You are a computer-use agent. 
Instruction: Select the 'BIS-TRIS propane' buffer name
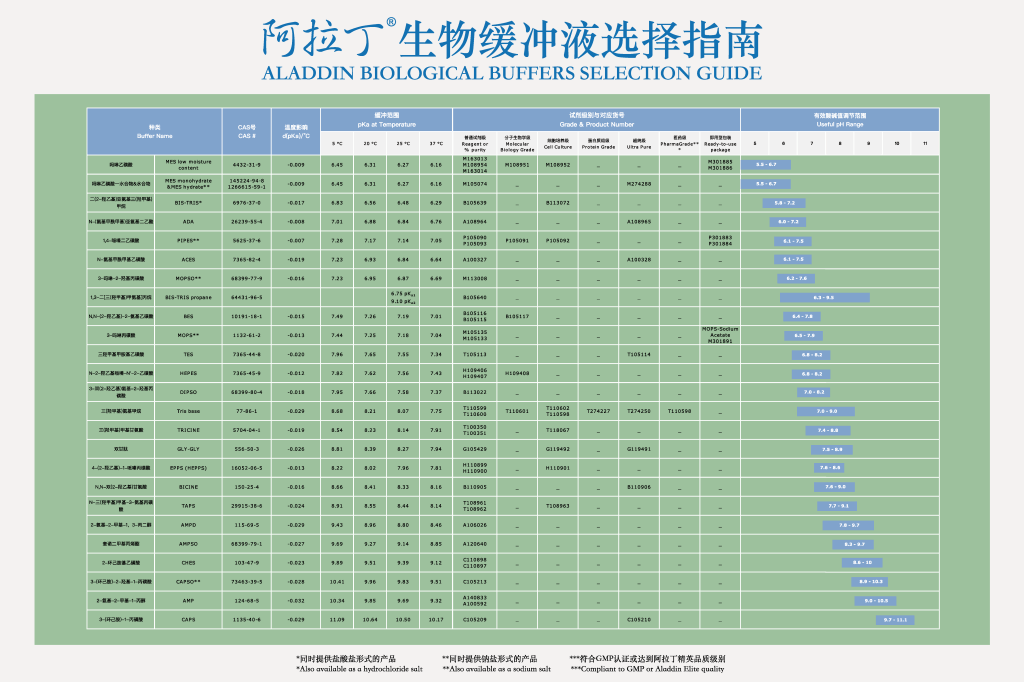[188, 297]
